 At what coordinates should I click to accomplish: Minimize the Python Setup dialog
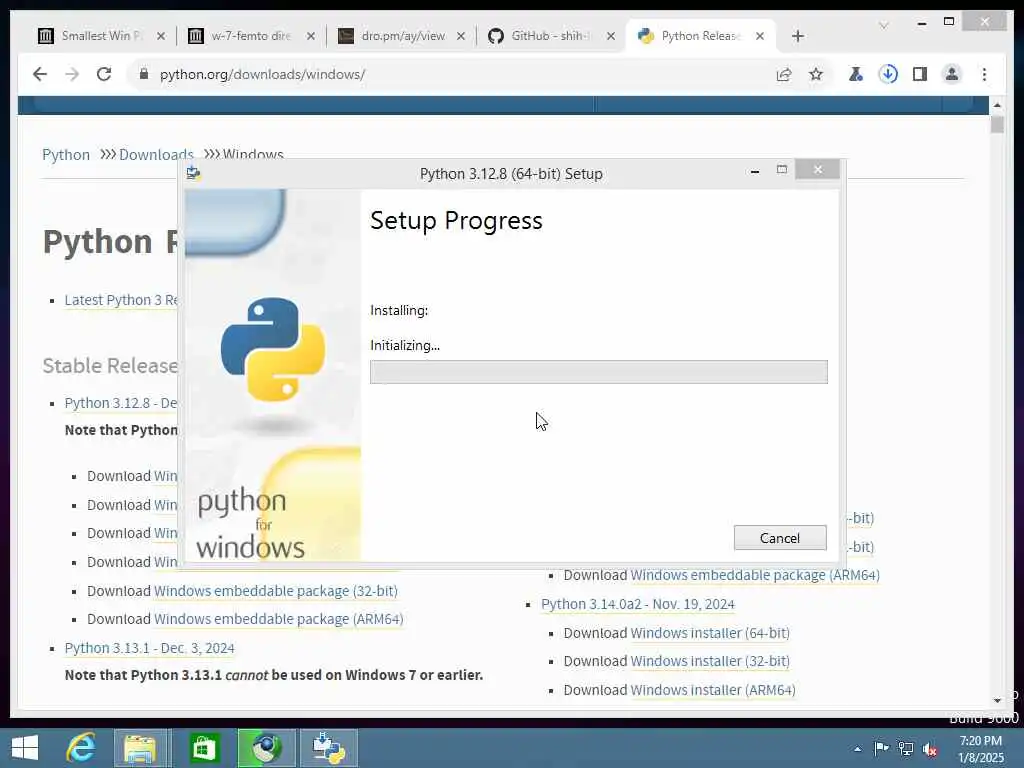(x=755, y=171)
